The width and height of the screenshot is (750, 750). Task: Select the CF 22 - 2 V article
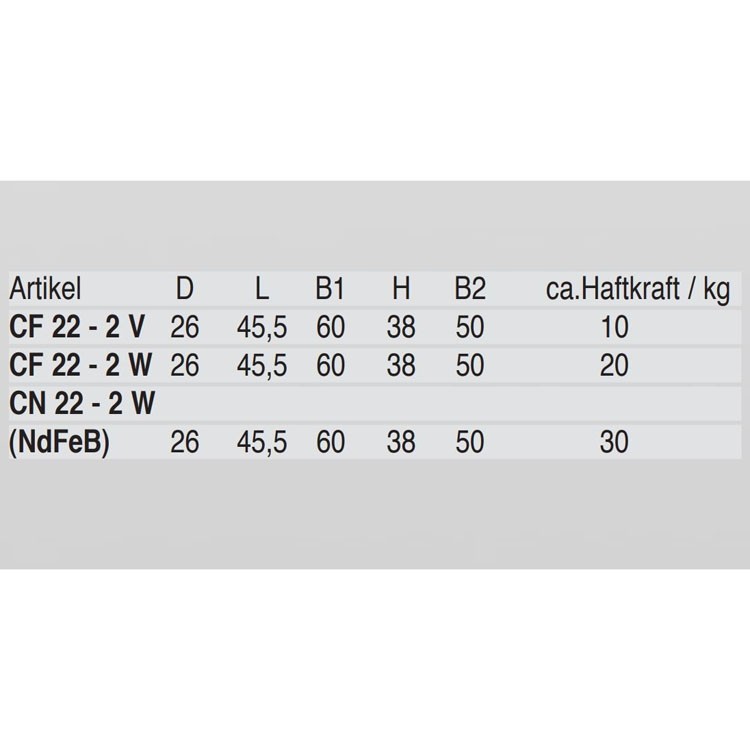coord(77,327)
